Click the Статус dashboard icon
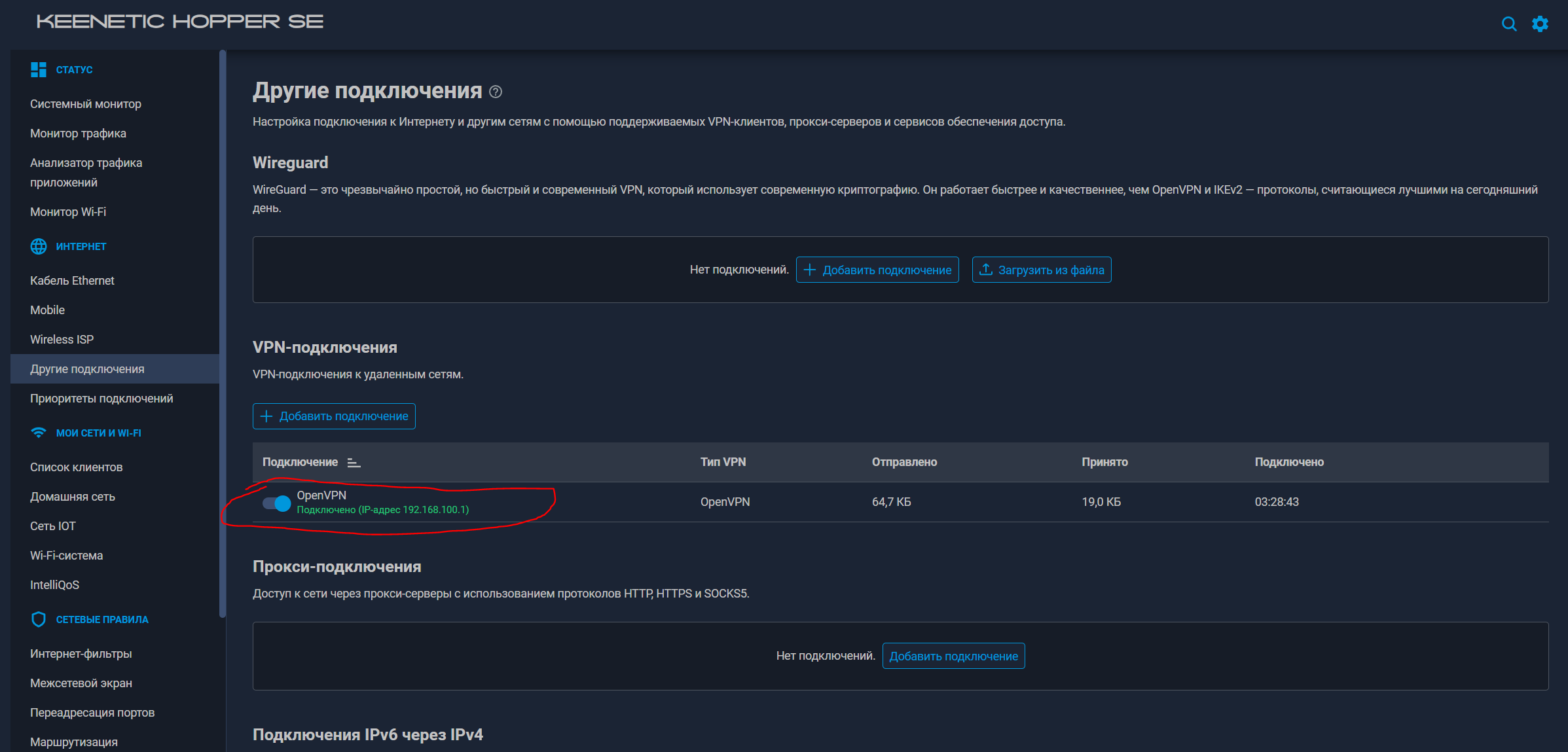 point(39,69)
